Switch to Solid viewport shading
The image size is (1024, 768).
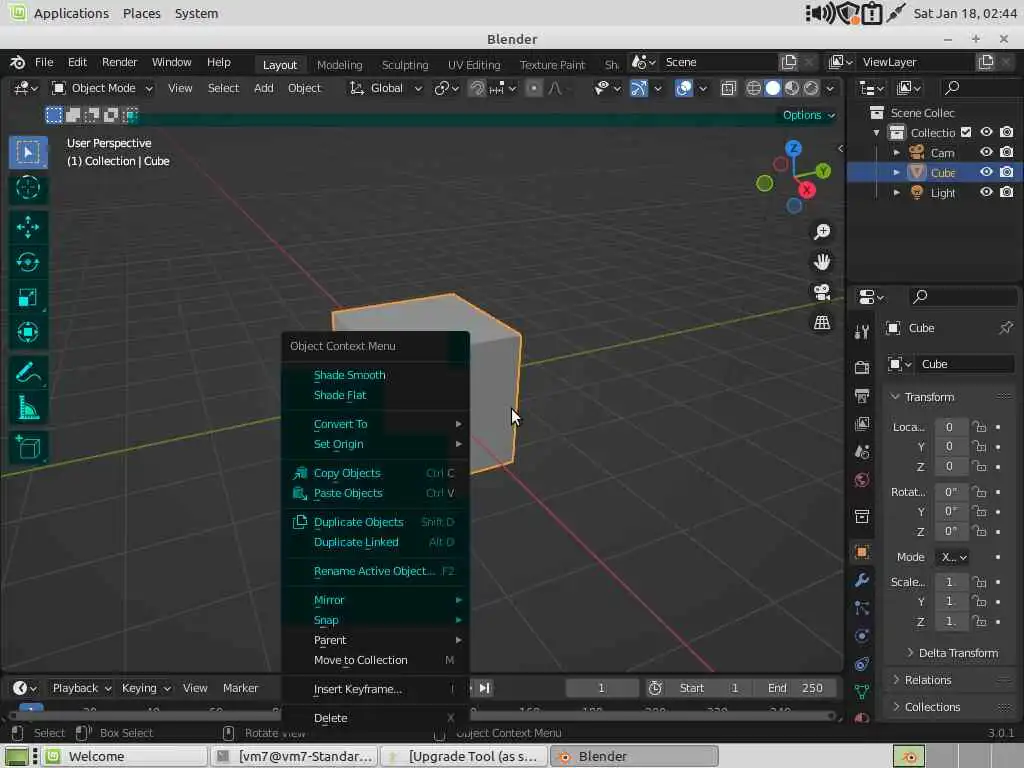(773, 88)
